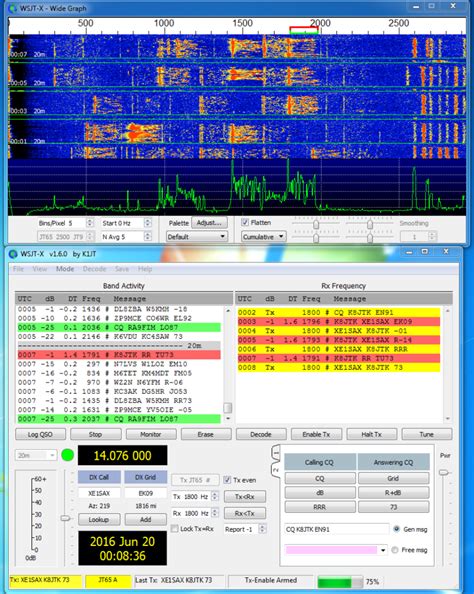Click the Grid message button
This screenshot has width=474, height=594.
(x=393, y=478)
